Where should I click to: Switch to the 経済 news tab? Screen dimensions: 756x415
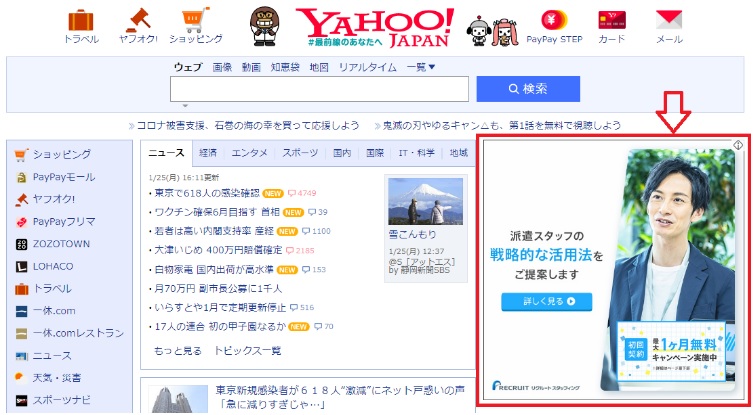(x=208, y=153)
